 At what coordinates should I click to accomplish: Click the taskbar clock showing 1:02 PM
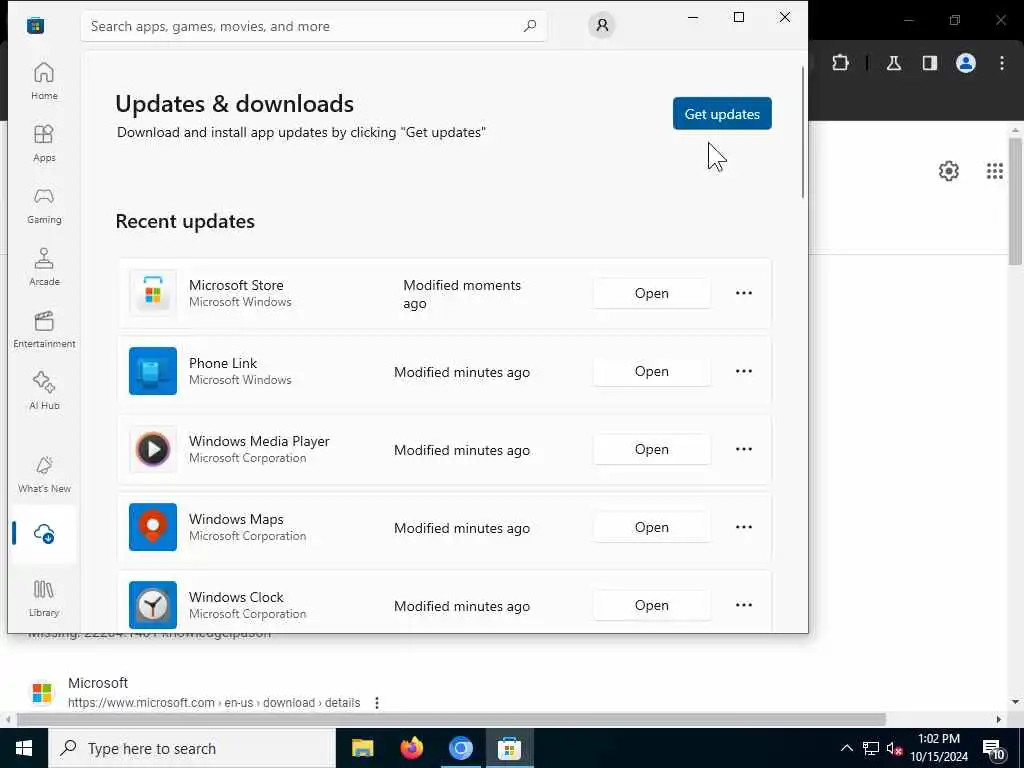coord(939,748)
